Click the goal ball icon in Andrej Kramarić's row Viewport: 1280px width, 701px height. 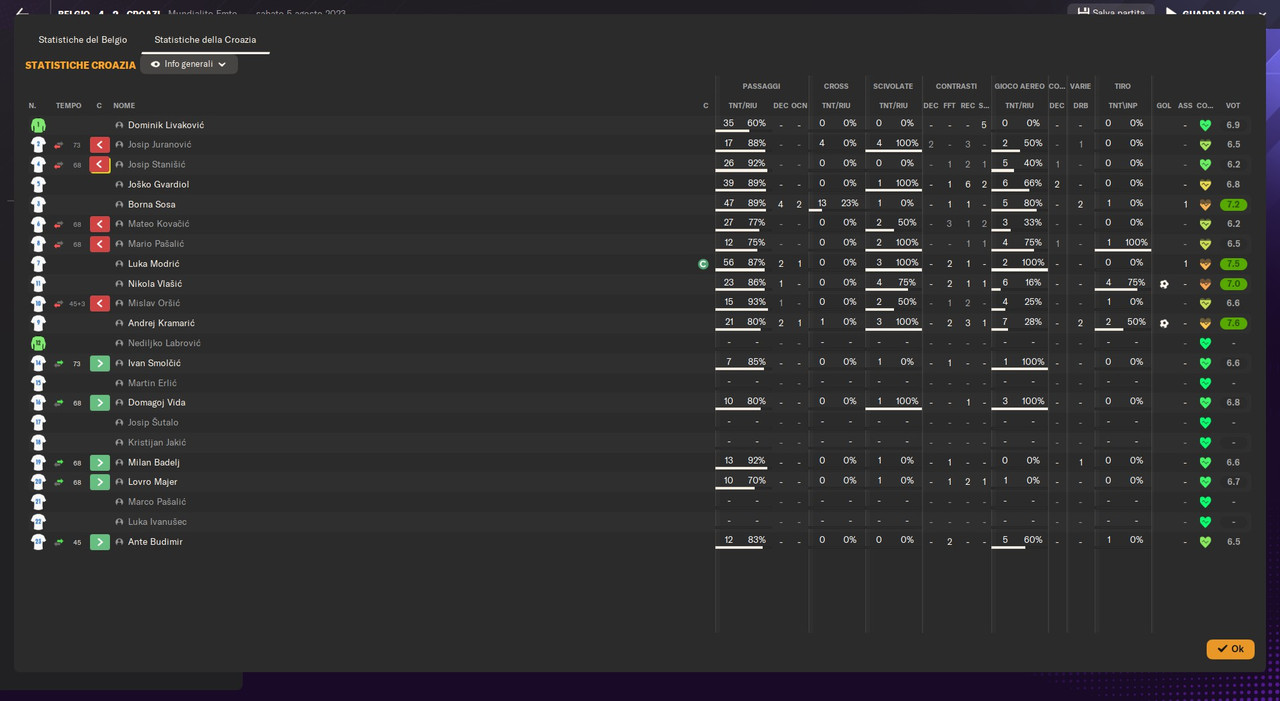coord(1164,323)
